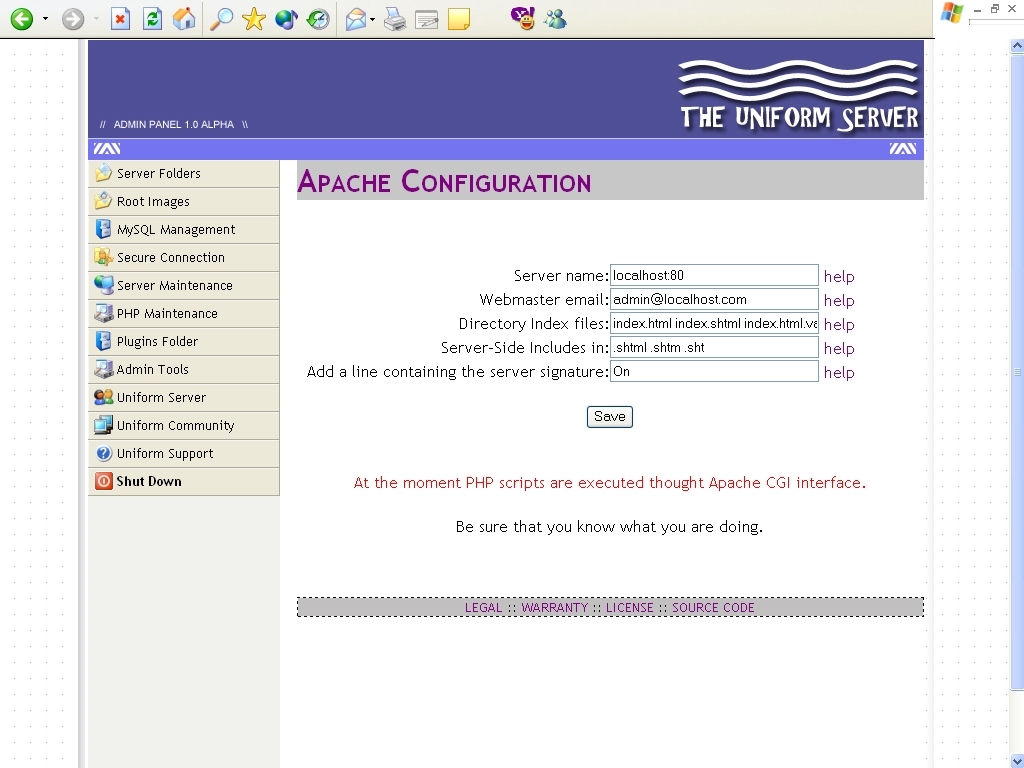
Task: Open Search with the magnifier icon
Action: pos(221,19)
